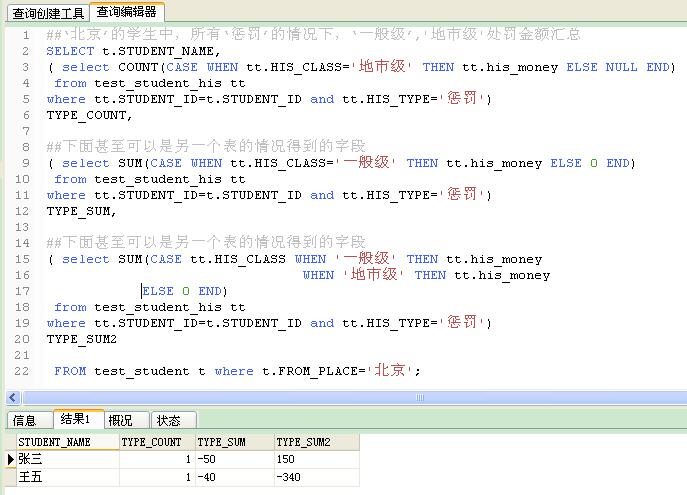Click TYPE_SUM2 alias on line 20
This screenshot has width=687, height=495.
point(82,339)
